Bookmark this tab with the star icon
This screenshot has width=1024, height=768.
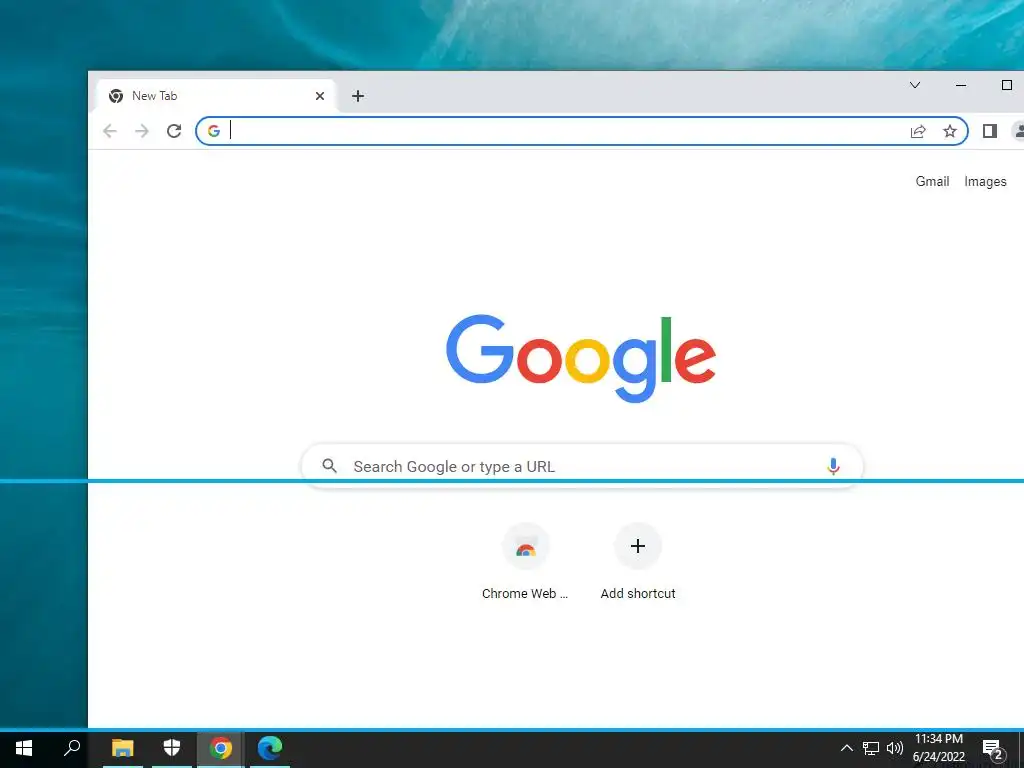coord(950,131)
